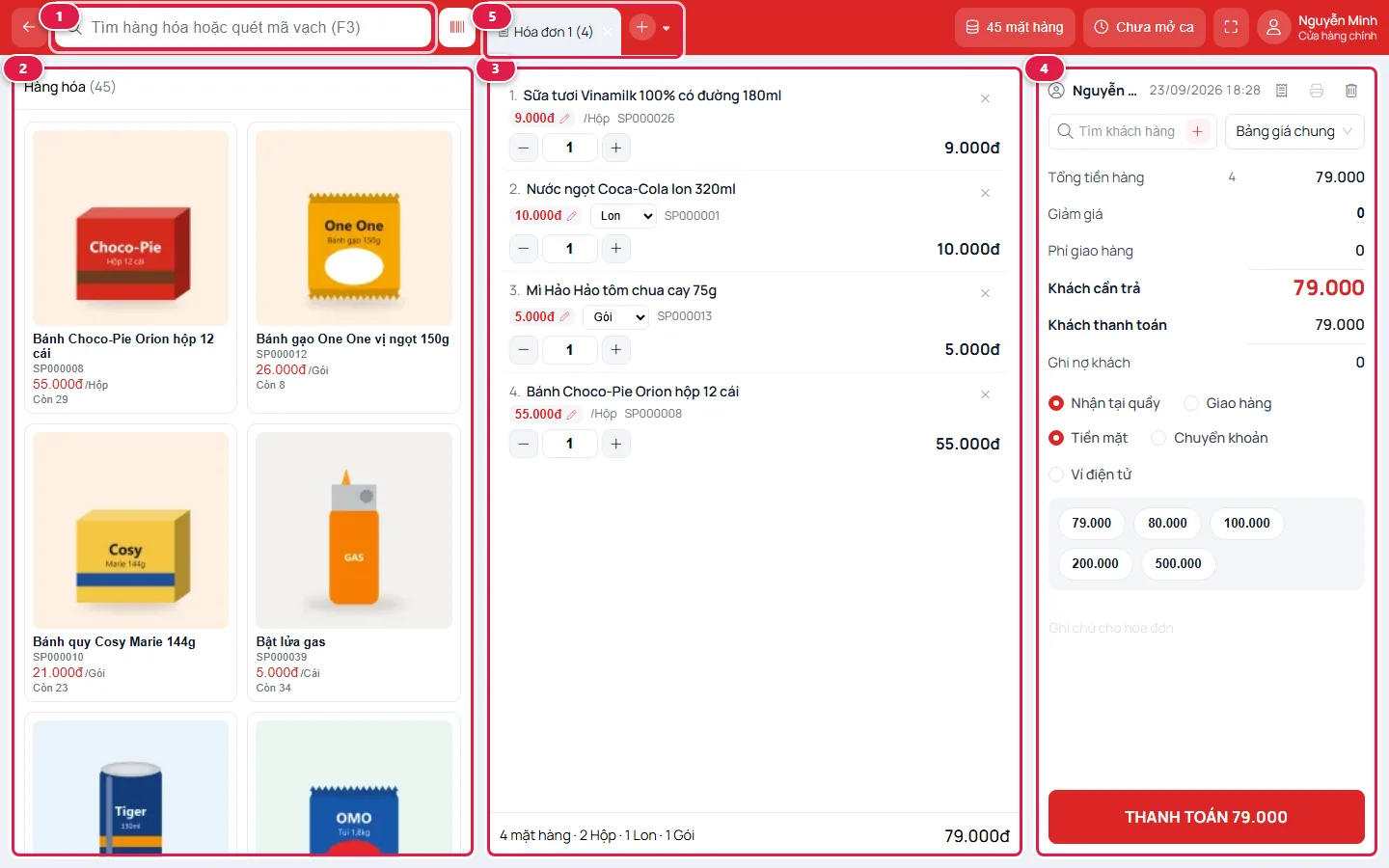Viewport: 1389px width, 868px height.
Task: Remove Mì Hảo Hảo line item
Action: (985, 293)
